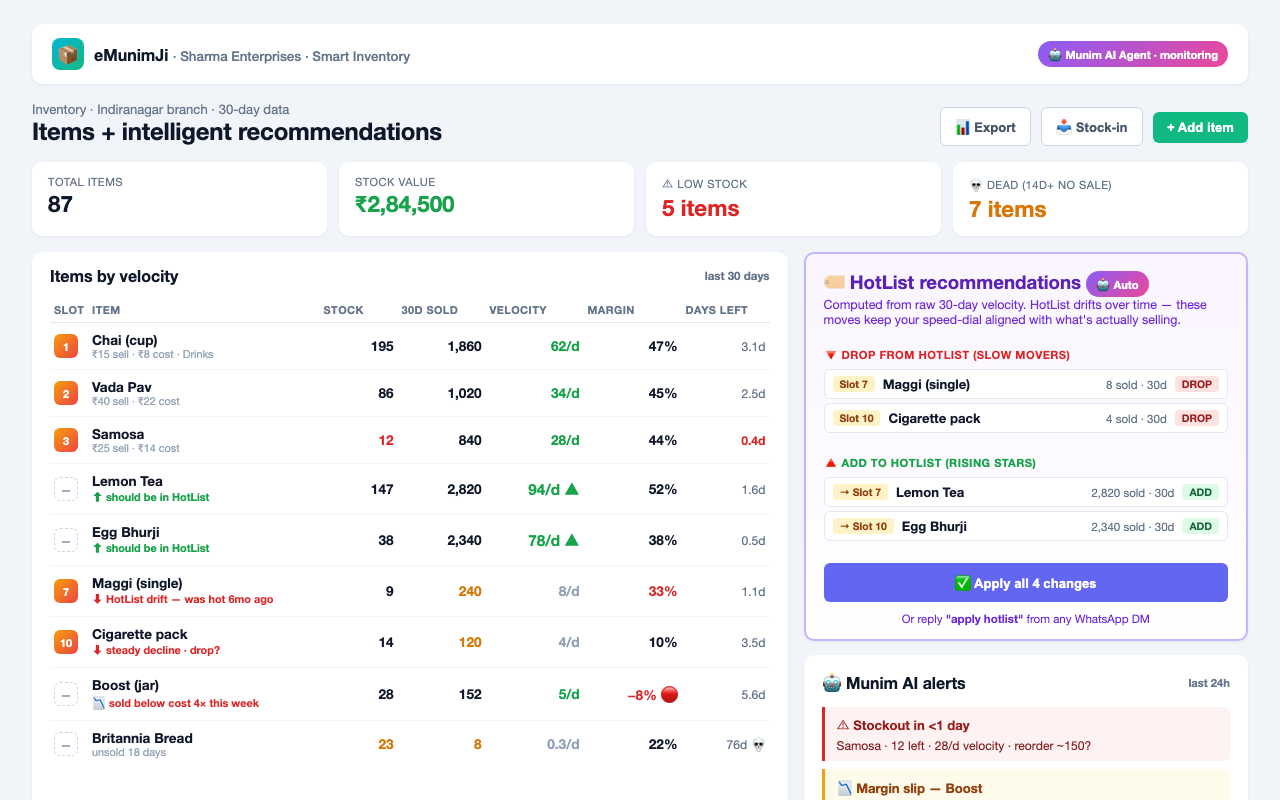The height and width of the screenshot is (800, 1280).
Task: Click 'sold below cost 4× this week' note
Action: pos(175,703)
